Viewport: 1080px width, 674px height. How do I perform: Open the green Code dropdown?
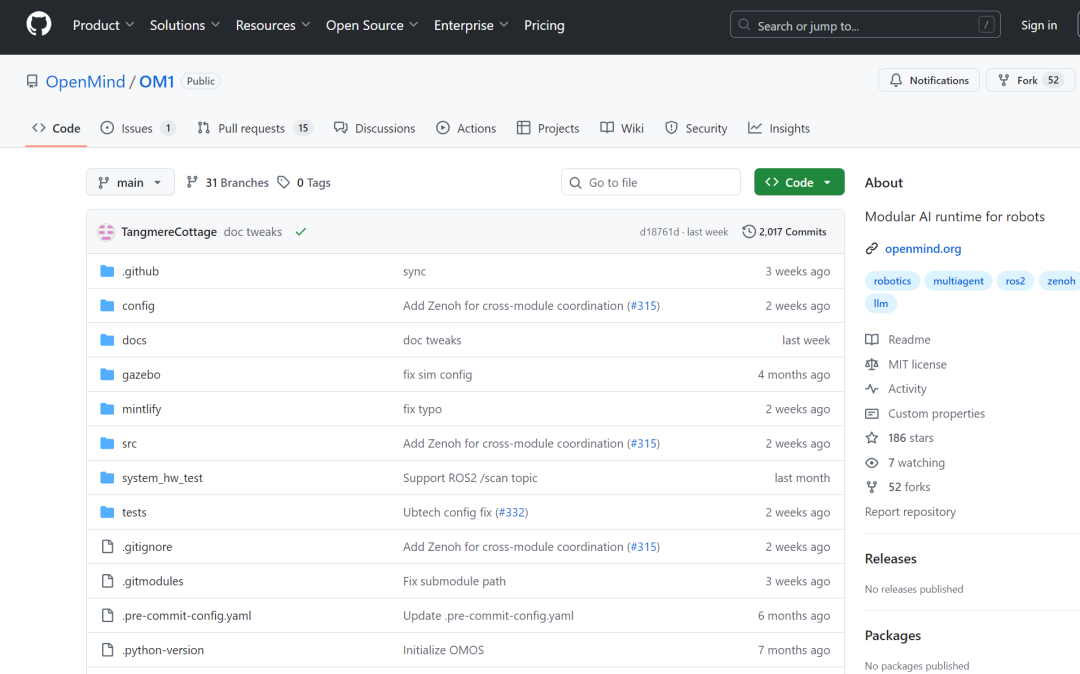(x=798, y=182)
